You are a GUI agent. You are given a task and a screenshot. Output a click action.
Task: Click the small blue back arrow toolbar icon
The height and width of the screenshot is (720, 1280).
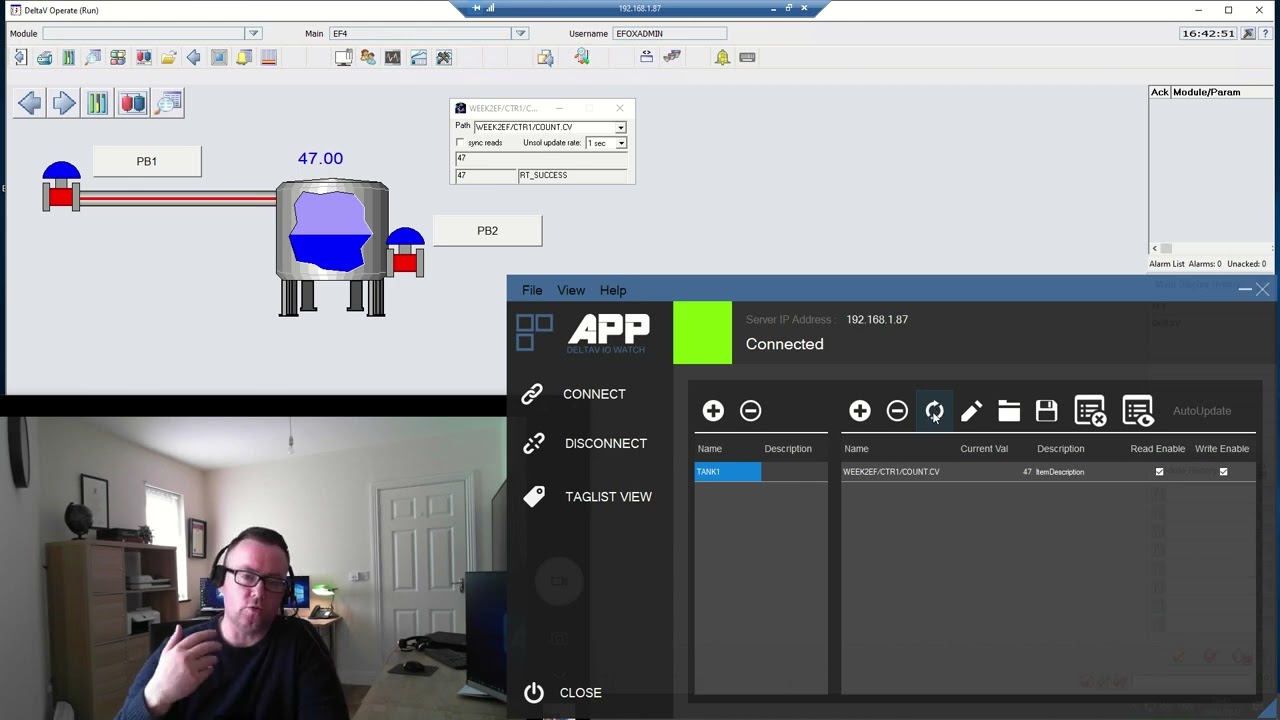pos(193,58)
